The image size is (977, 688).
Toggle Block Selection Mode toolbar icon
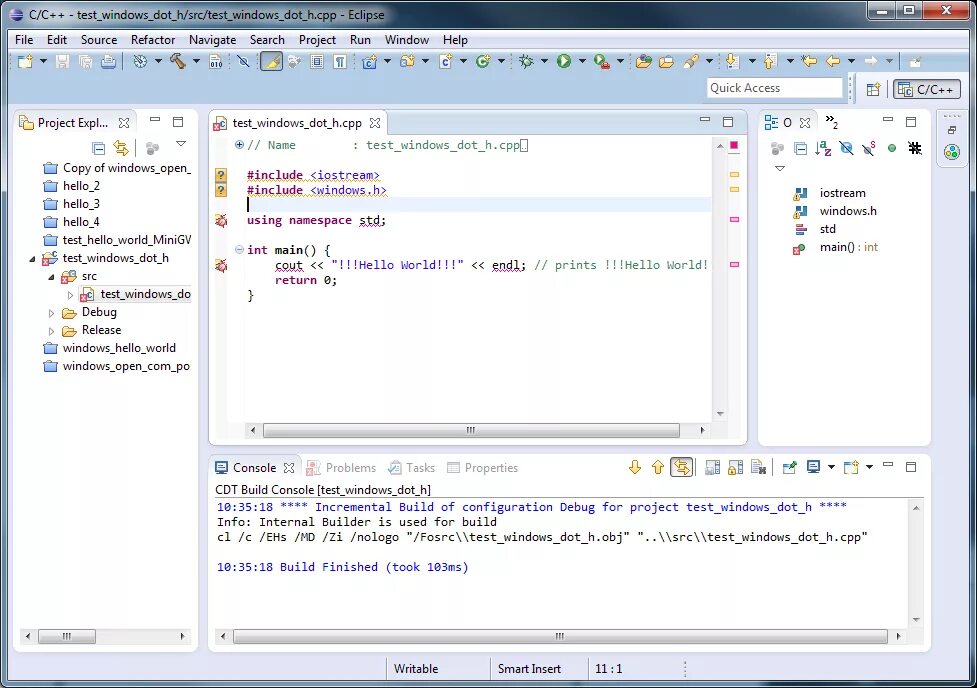(317, 61)
